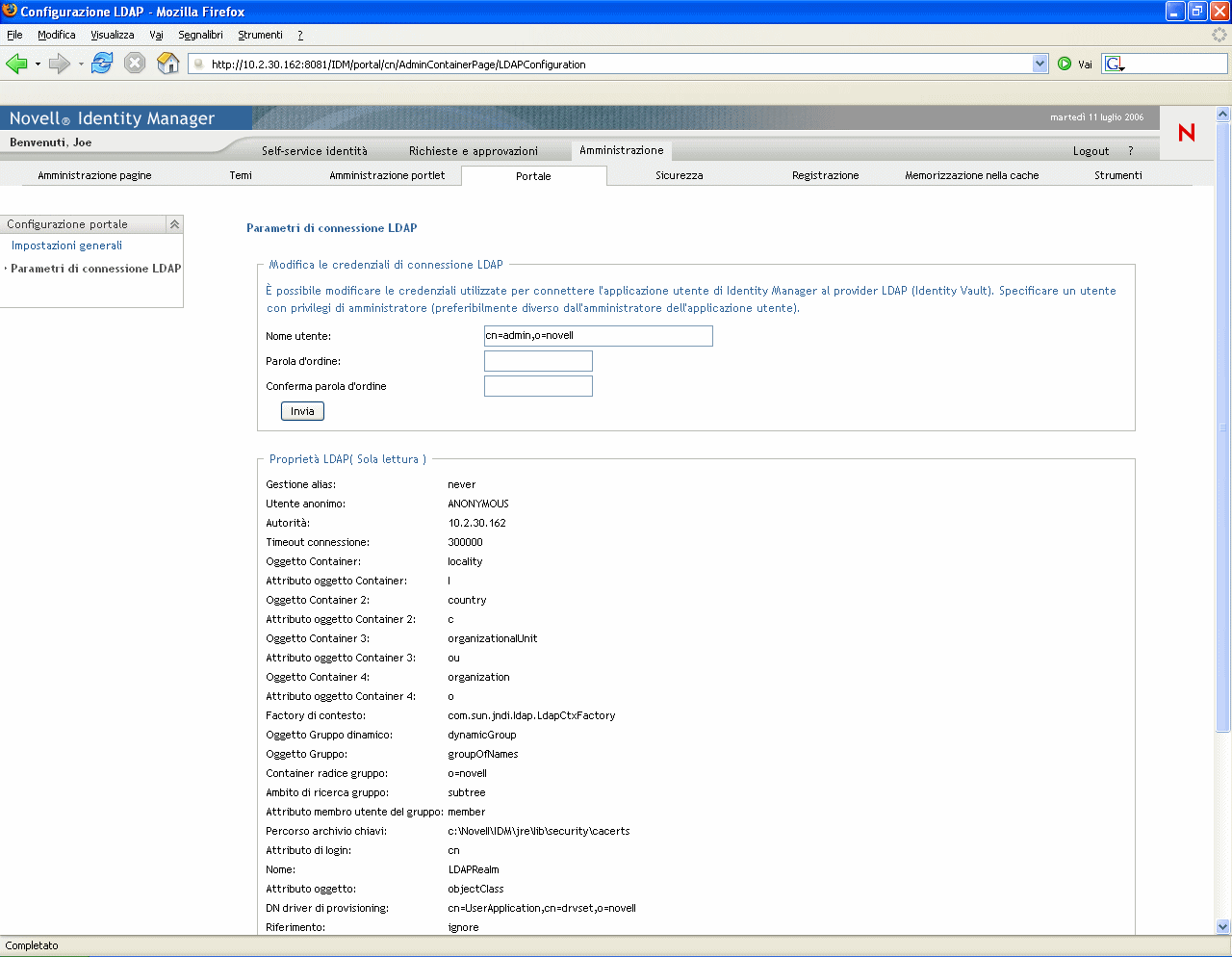This screenshot has width=1232, height=957.
Task: Click the Nome utente input field
Action: click(x=599, y=336)
